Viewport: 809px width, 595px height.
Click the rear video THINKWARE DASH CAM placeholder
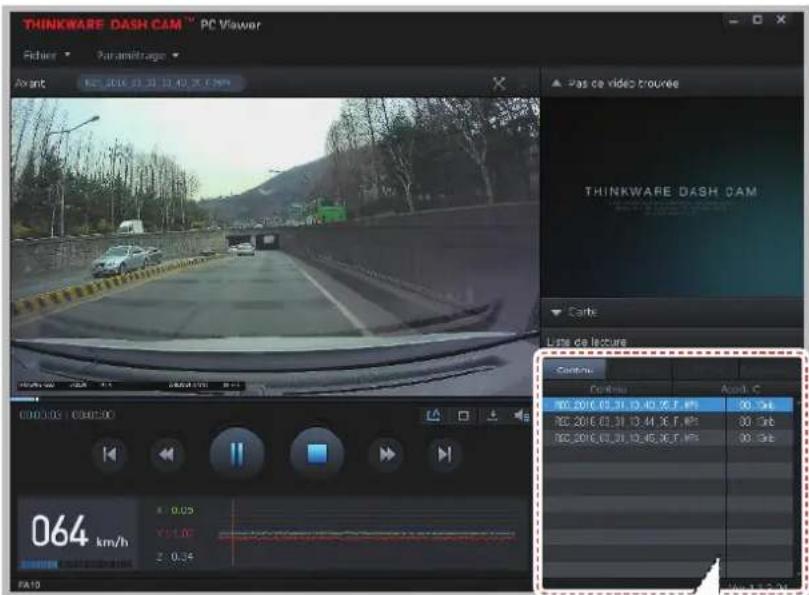(672, 197)
